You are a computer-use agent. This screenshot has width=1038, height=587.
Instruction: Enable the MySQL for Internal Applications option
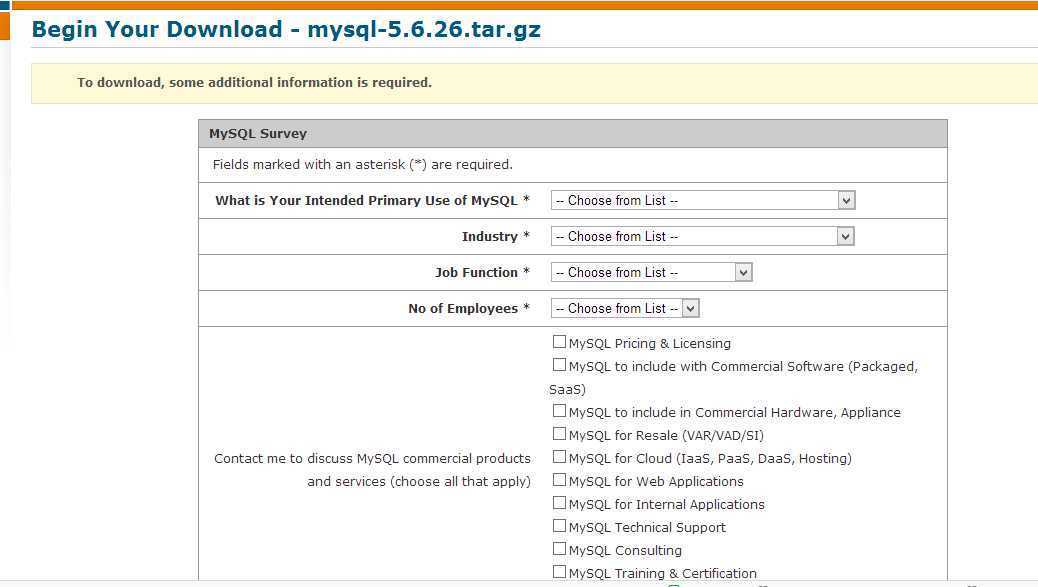(560, 503)
